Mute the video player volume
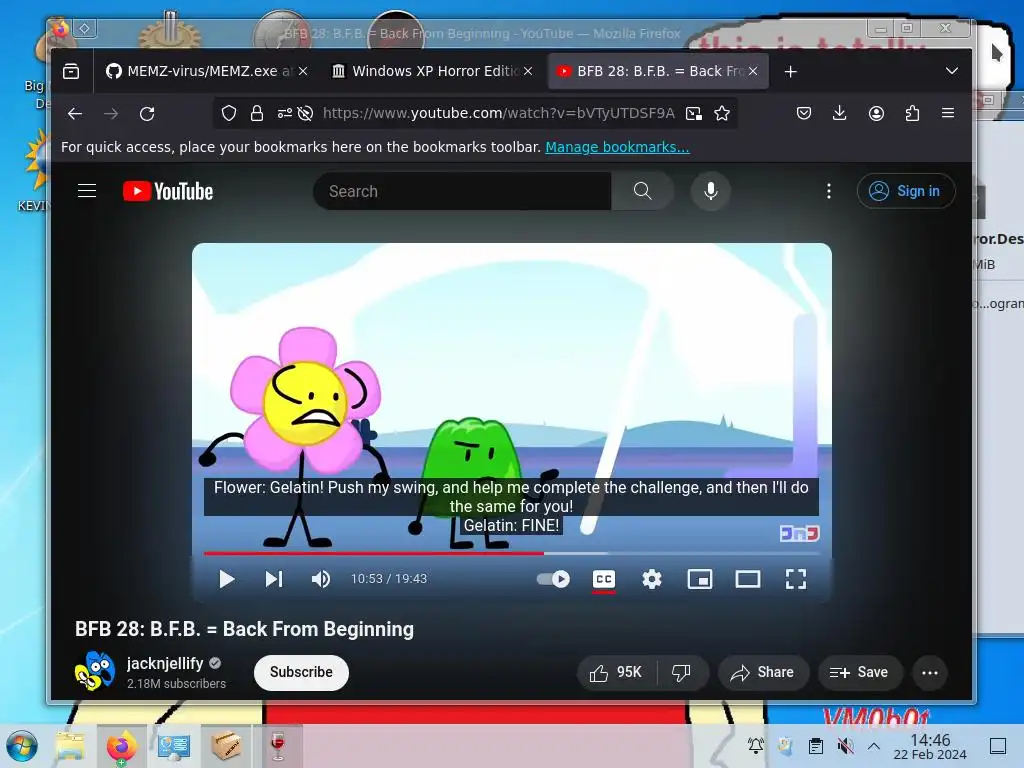Screen dimensions: 1024x768 (x=321, y=579)
